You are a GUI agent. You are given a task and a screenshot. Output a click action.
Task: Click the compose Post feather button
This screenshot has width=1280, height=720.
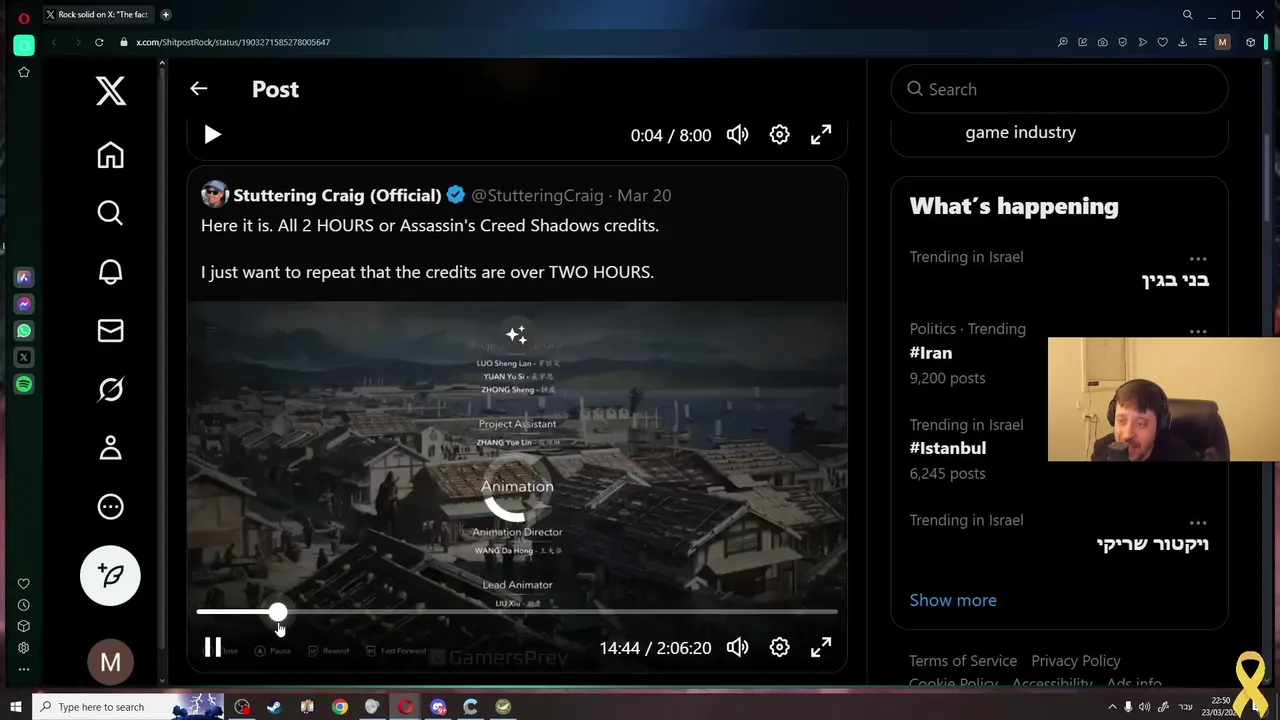[x=110, y=575]
